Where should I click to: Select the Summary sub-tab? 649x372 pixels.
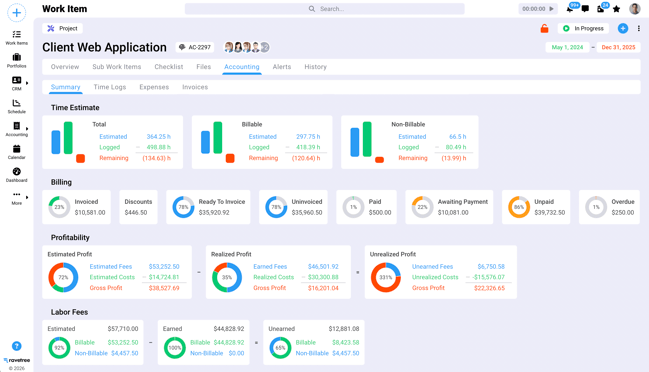pyautogui.click(x=65, y=87)
